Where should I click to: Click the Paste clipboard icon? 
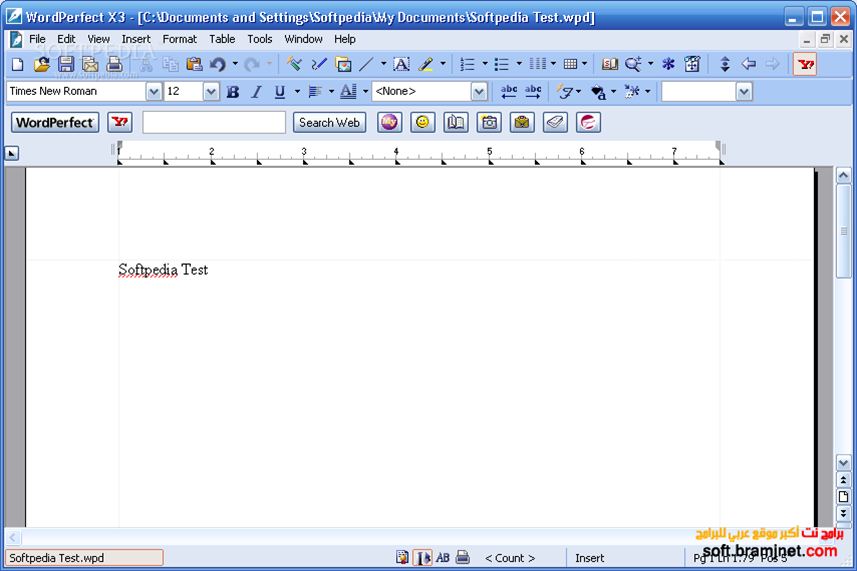click(194, 64)
